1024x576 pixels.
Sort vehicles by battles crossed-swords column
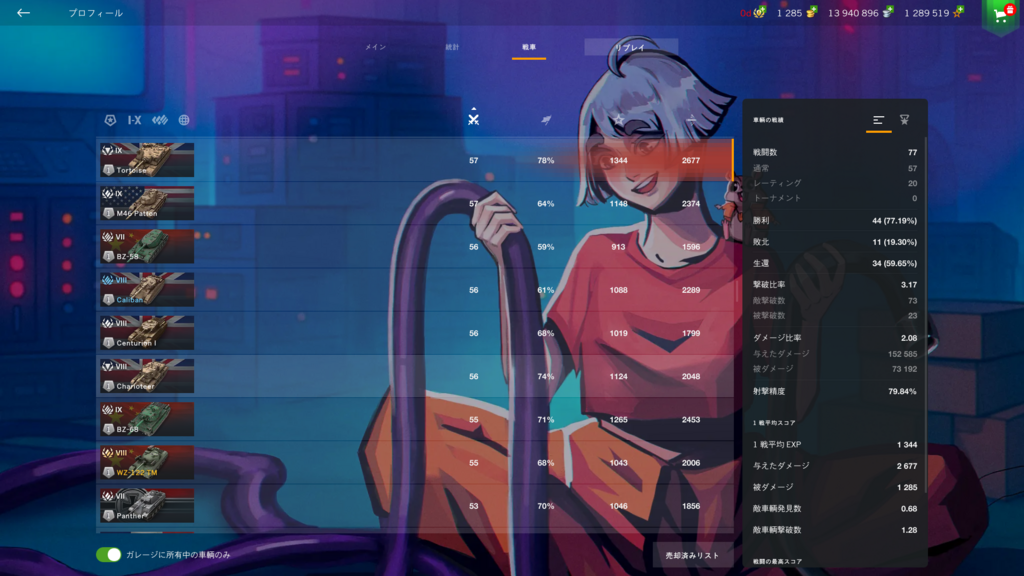point(474,118)
